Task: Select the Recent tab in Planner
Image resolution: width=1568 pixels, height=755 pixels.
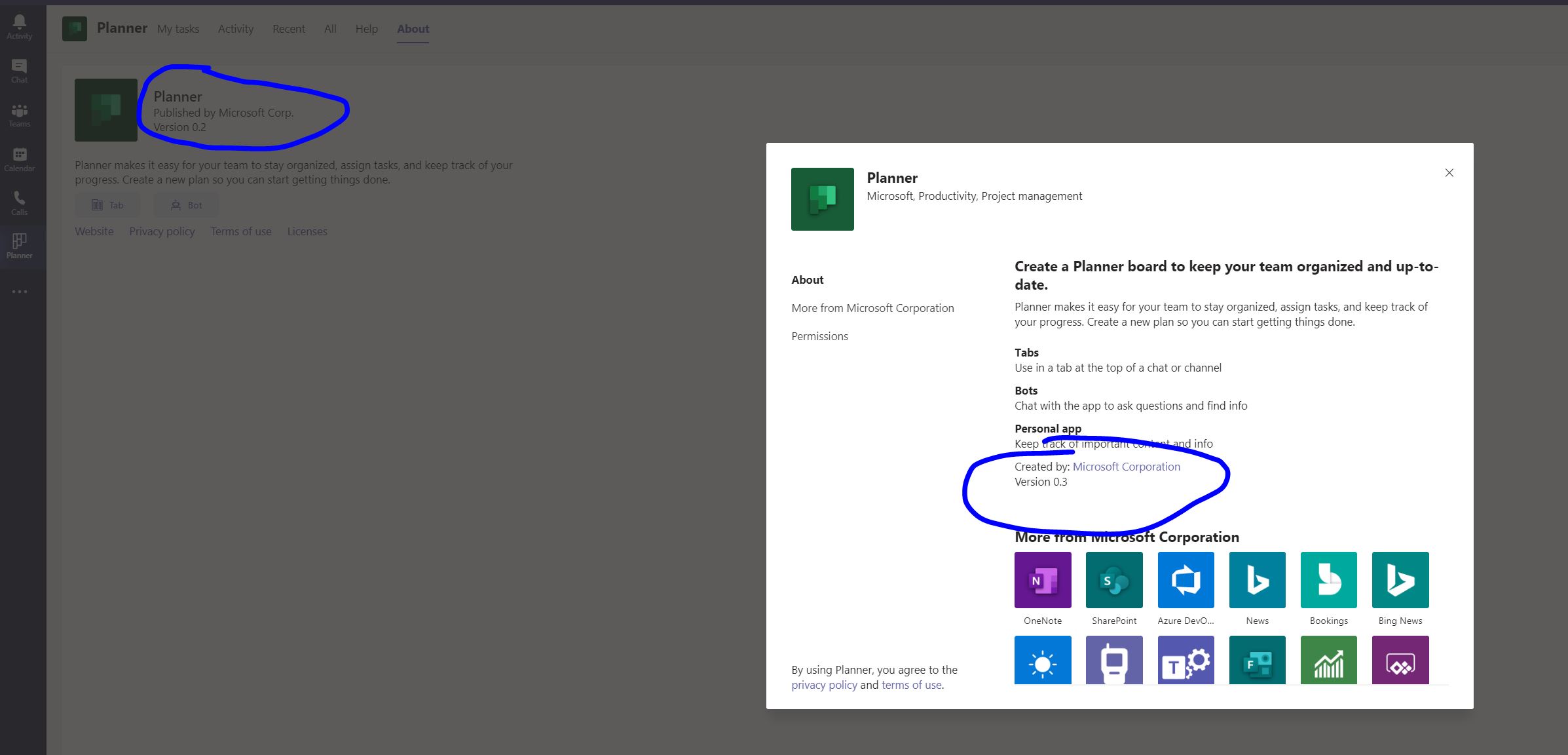Action: click(288, 29)
